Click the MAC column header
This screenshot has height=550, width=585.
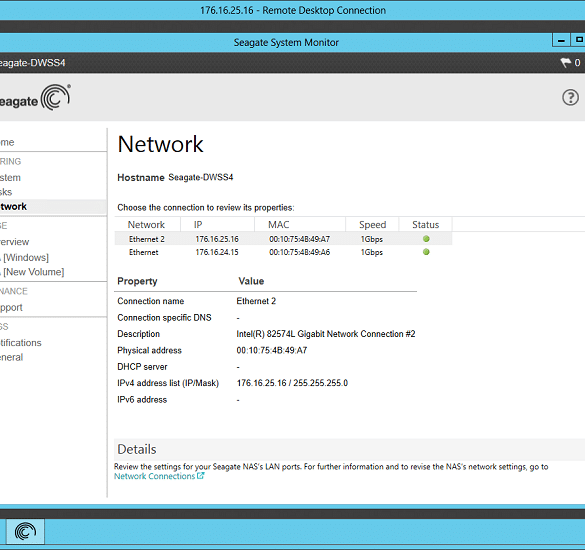(x=279, y=225)
